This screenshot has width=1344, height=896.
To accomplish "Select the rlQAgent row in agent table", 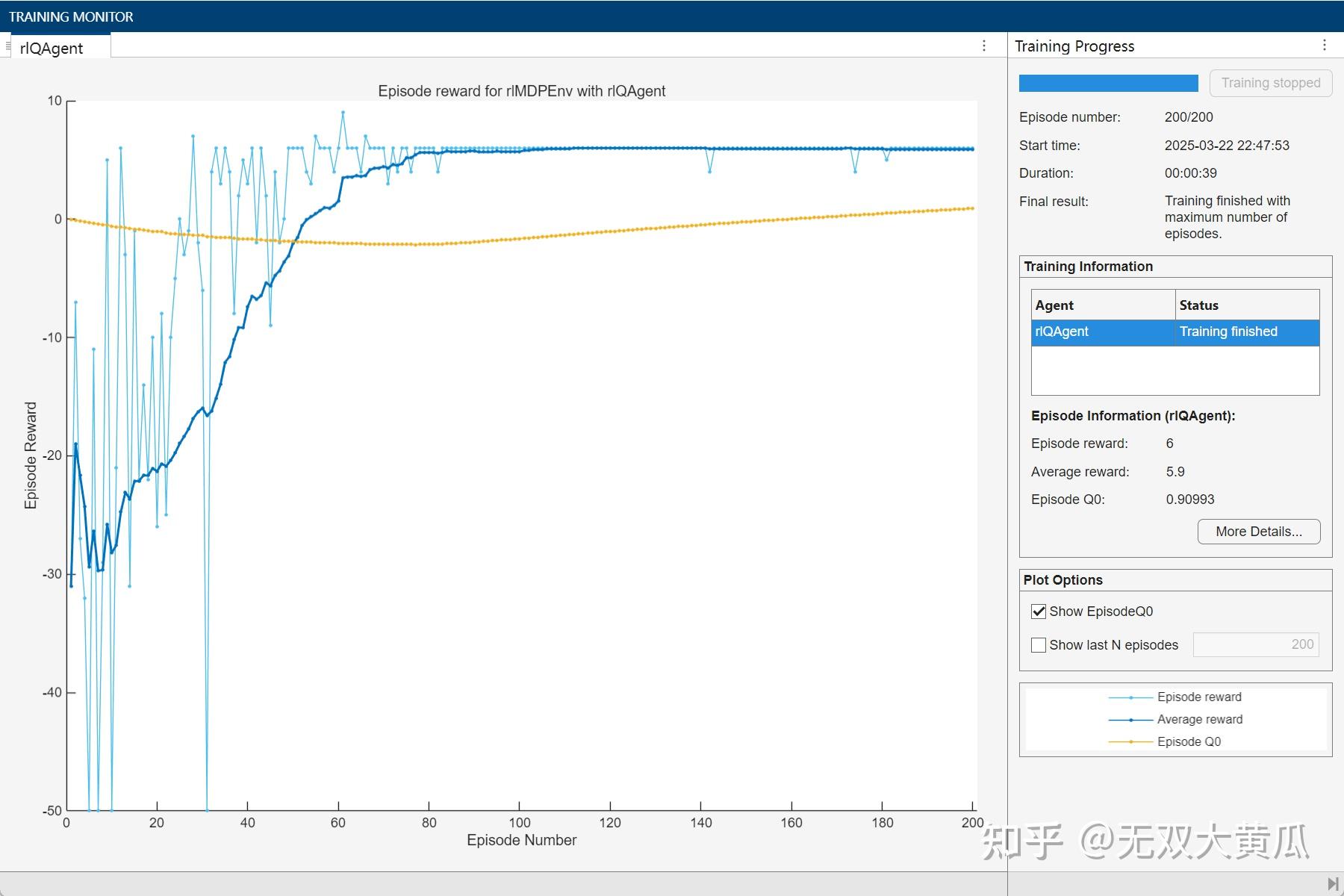I will pyautogui.click(x=1175, y=332).
